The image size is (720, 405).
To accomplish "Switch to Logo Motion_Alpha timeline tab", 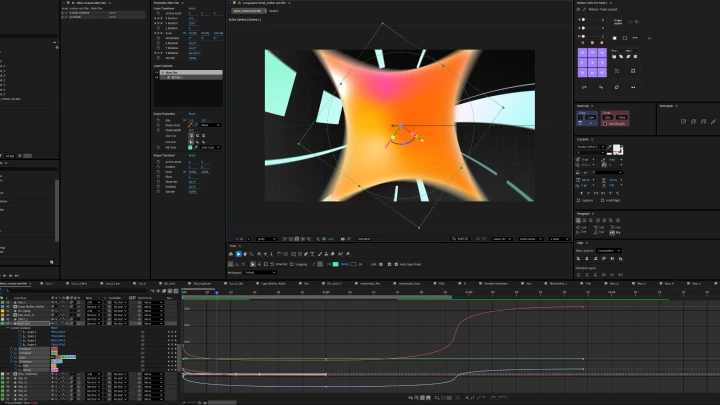I will 272,284.
